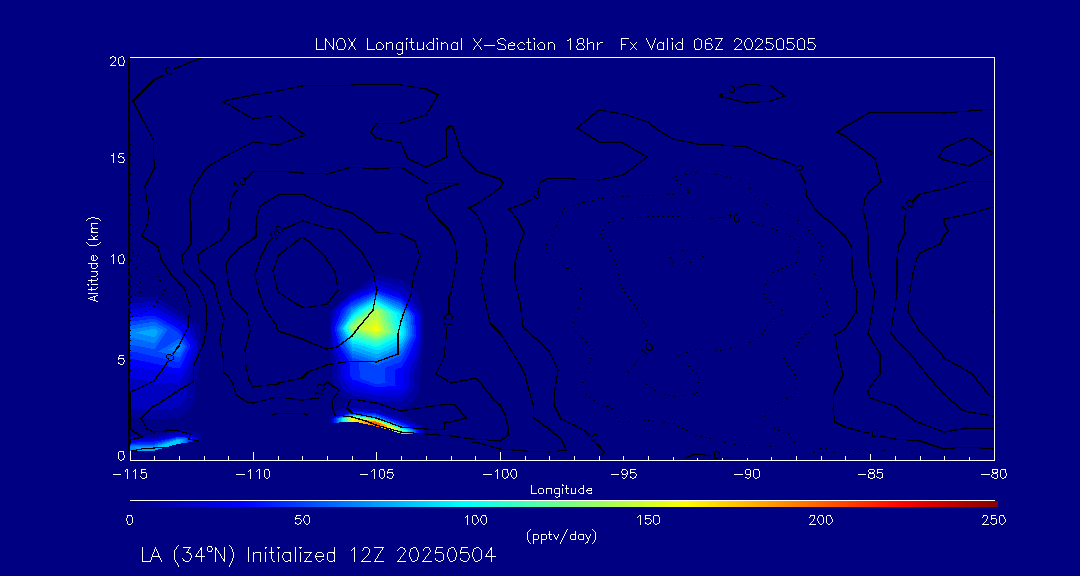This screenshot has height=576, width=1080.
Task: Select longitude tick label "-90"
Action: coord(747,475)
